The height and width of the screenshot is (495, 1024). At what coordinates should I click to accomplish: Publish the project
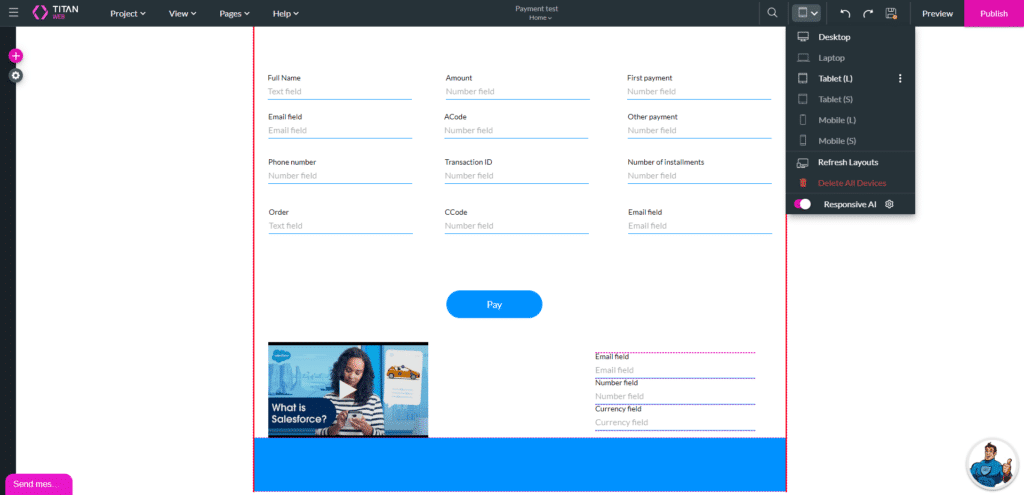pos(994,13)
